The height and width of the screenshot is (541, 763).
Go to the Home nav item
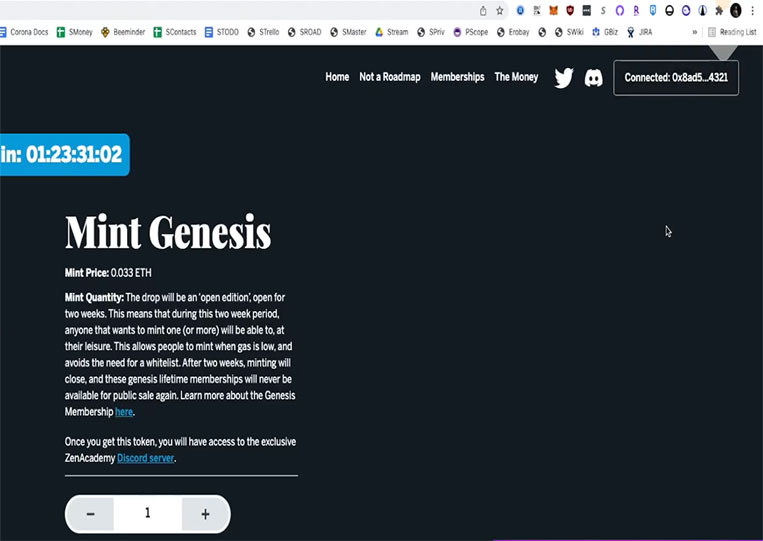click(x=337, y=77)
